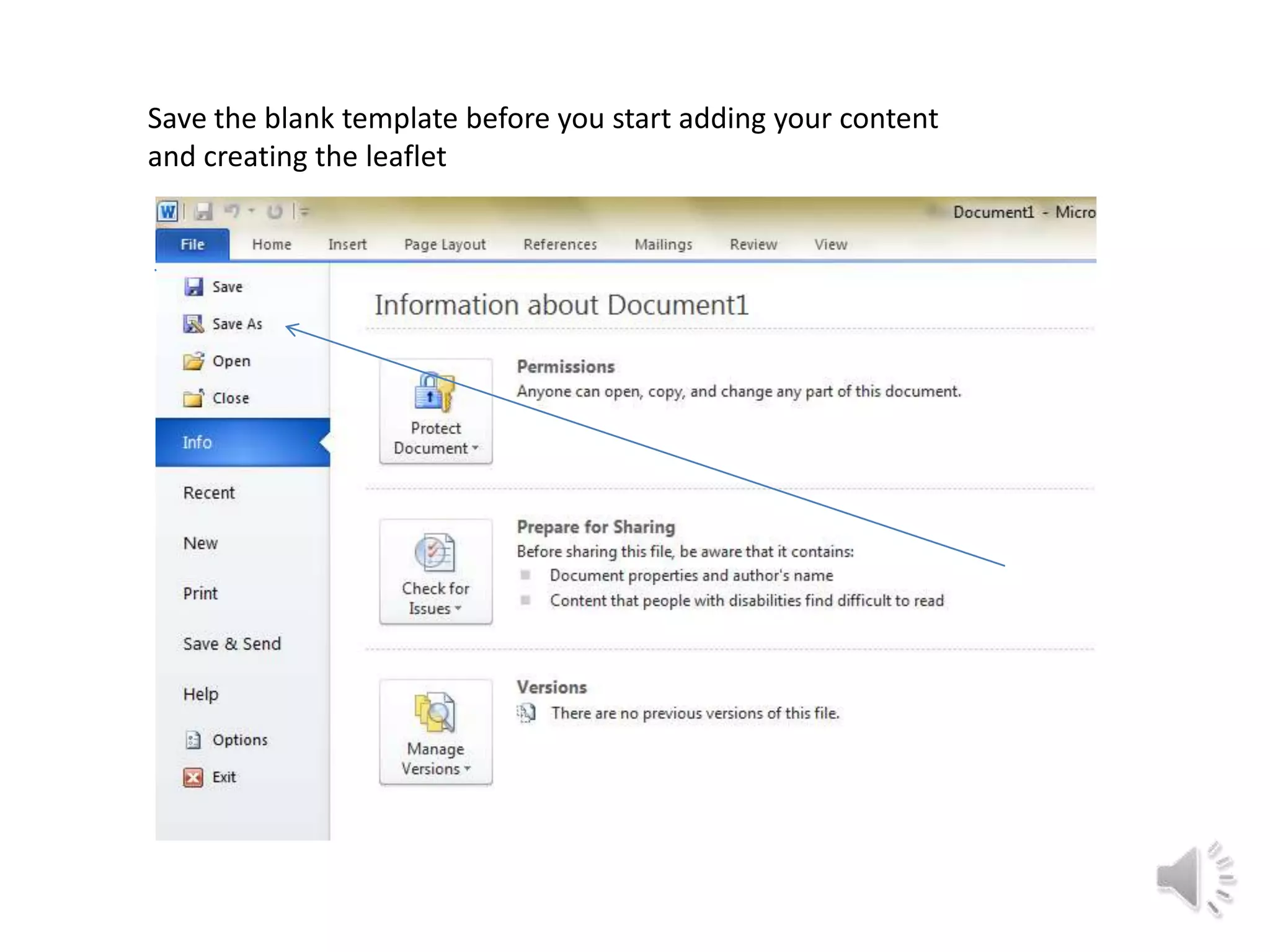Click the Permissions heading
Screen dimensions: 1270x952
pyautogui.click(x=566, y=366)
